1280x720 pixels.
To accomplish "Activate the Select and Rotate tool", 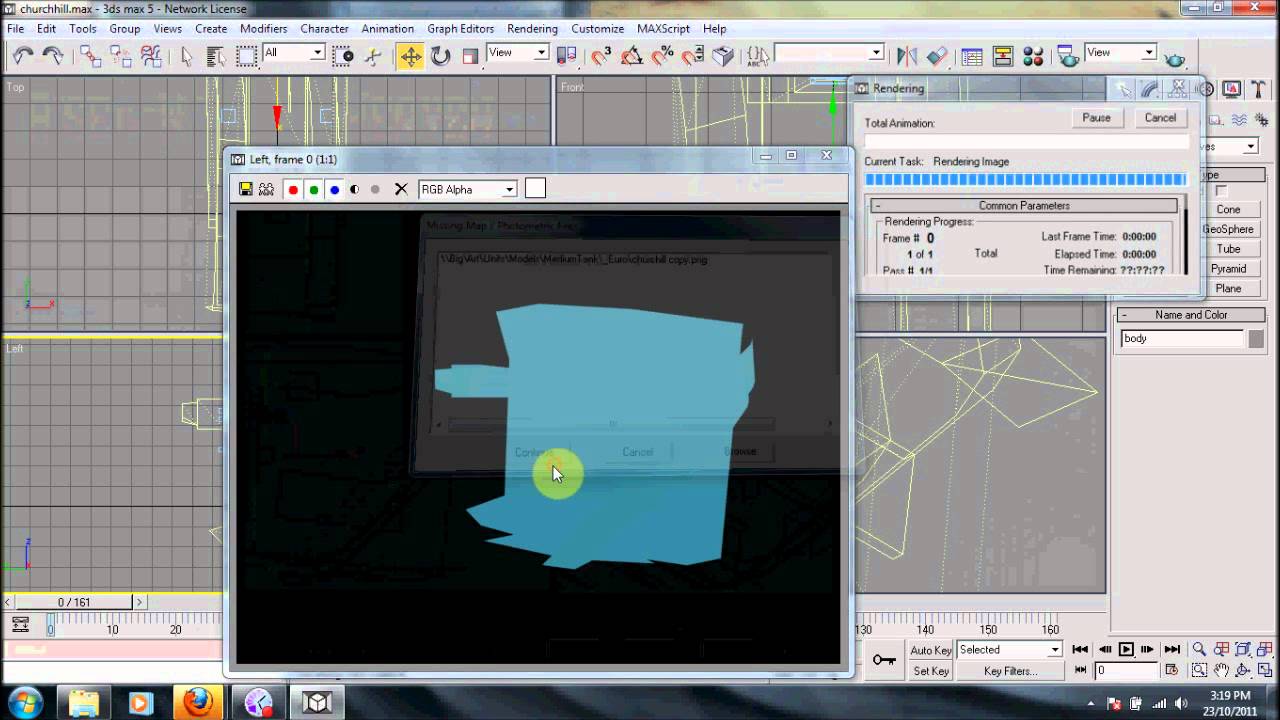I will pyautogui.click(x=441, y=56).
